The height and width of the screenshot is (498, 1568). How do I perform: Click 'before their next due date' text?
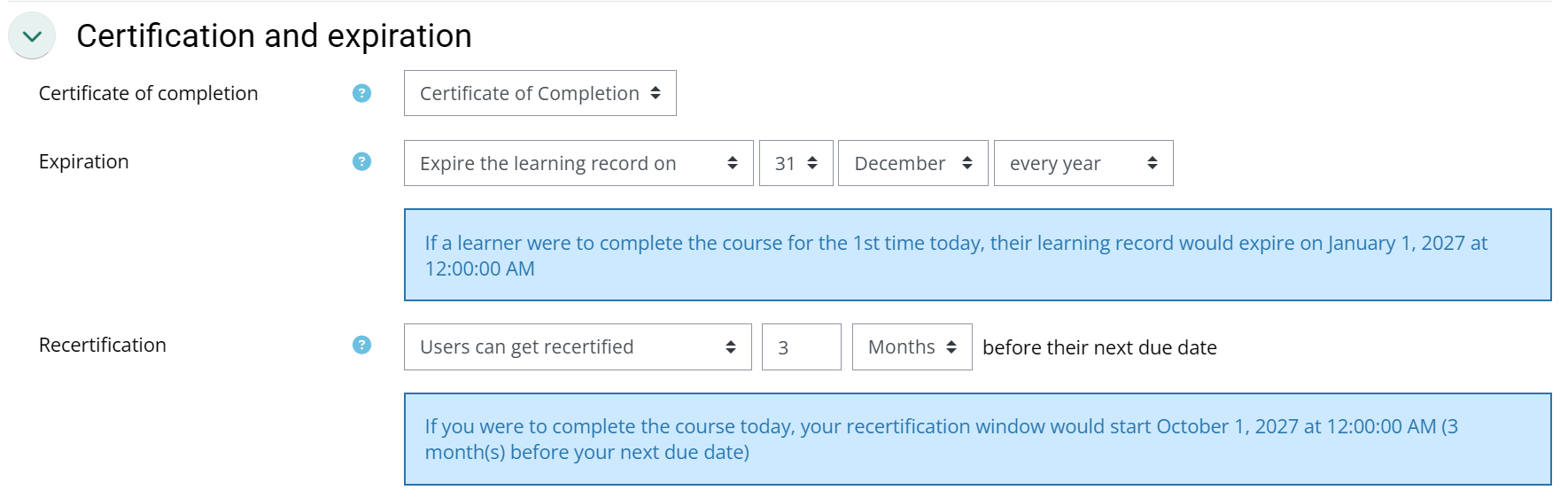pos(1099,347)
